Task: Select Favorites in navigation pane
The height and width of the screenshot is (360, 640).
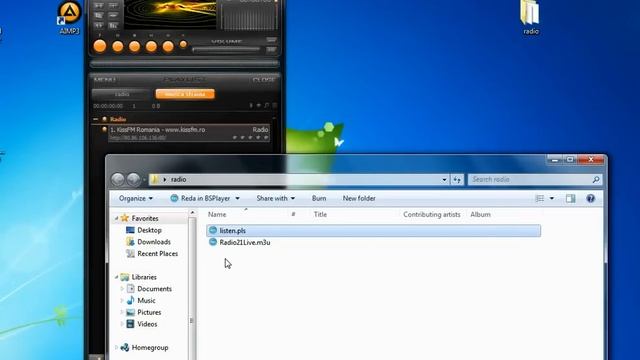Action: tap(145, 218)
